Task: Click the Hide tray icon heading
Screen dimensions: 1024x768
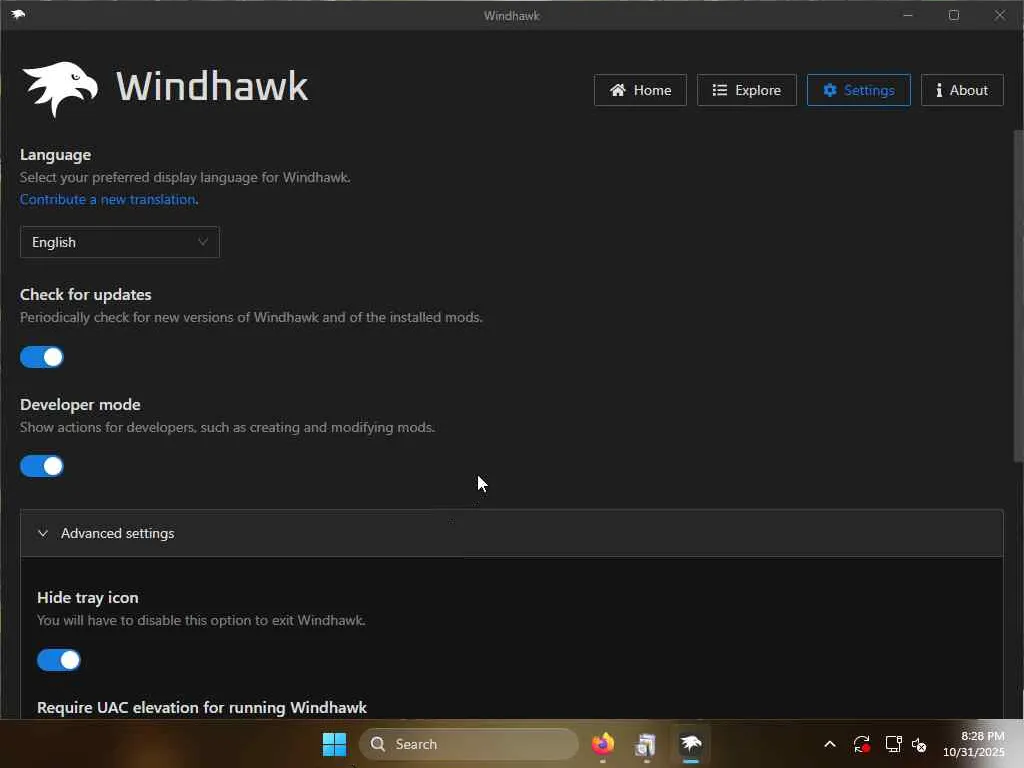Action: [88, 598]
